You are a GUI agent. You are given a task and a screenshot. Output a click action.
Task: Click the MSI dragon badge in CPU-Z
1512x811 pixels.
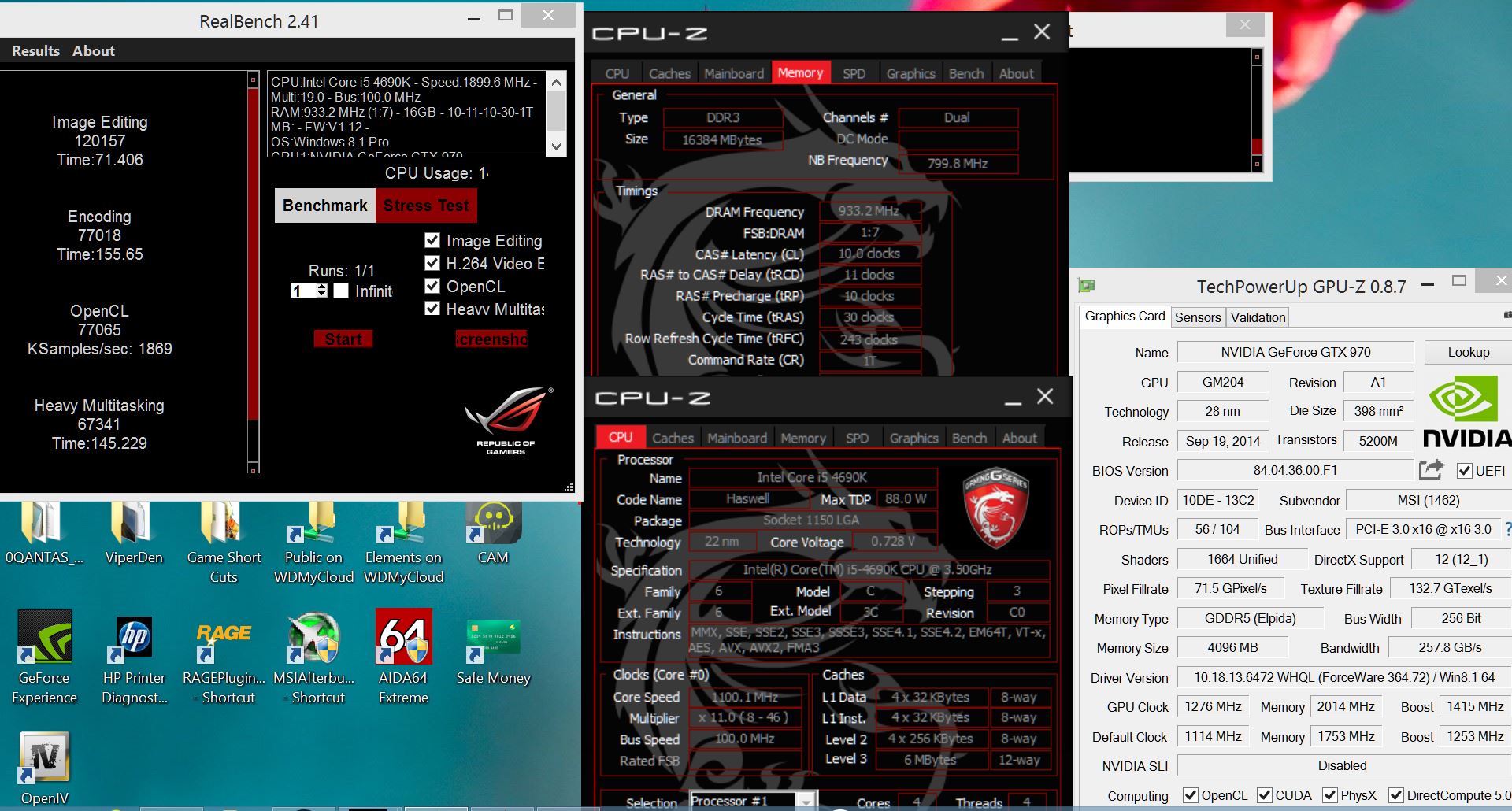995,509
